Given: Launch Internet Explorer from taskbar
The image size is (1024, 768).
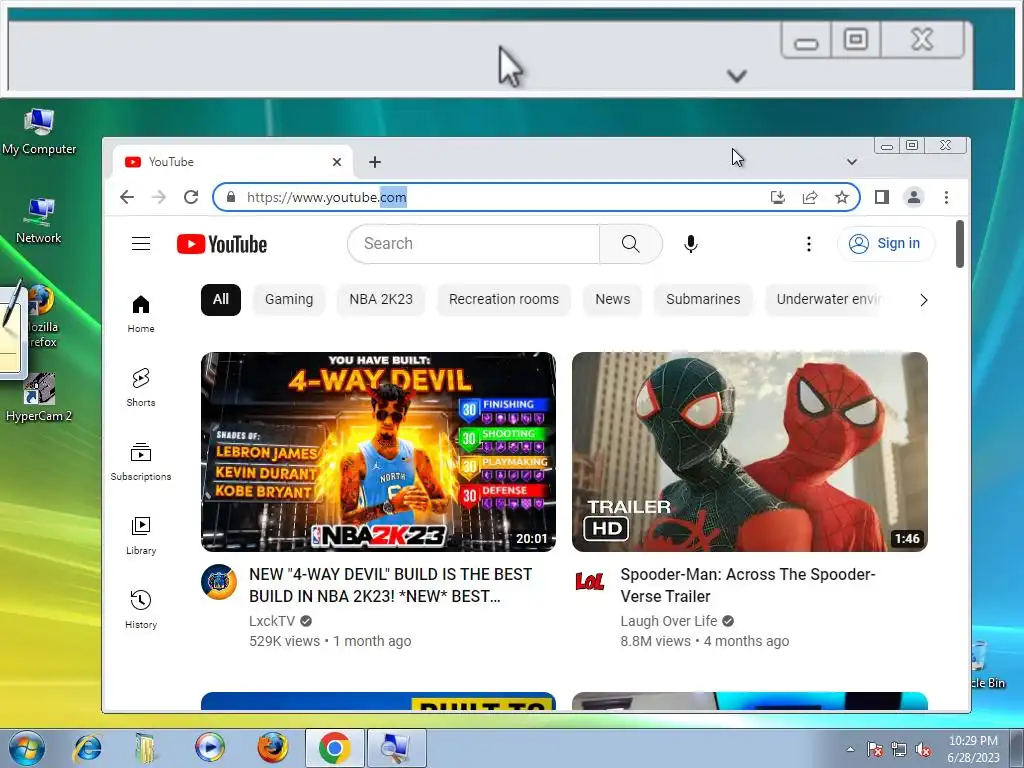Looking at the screenshot, I should (x=88, y=748).
